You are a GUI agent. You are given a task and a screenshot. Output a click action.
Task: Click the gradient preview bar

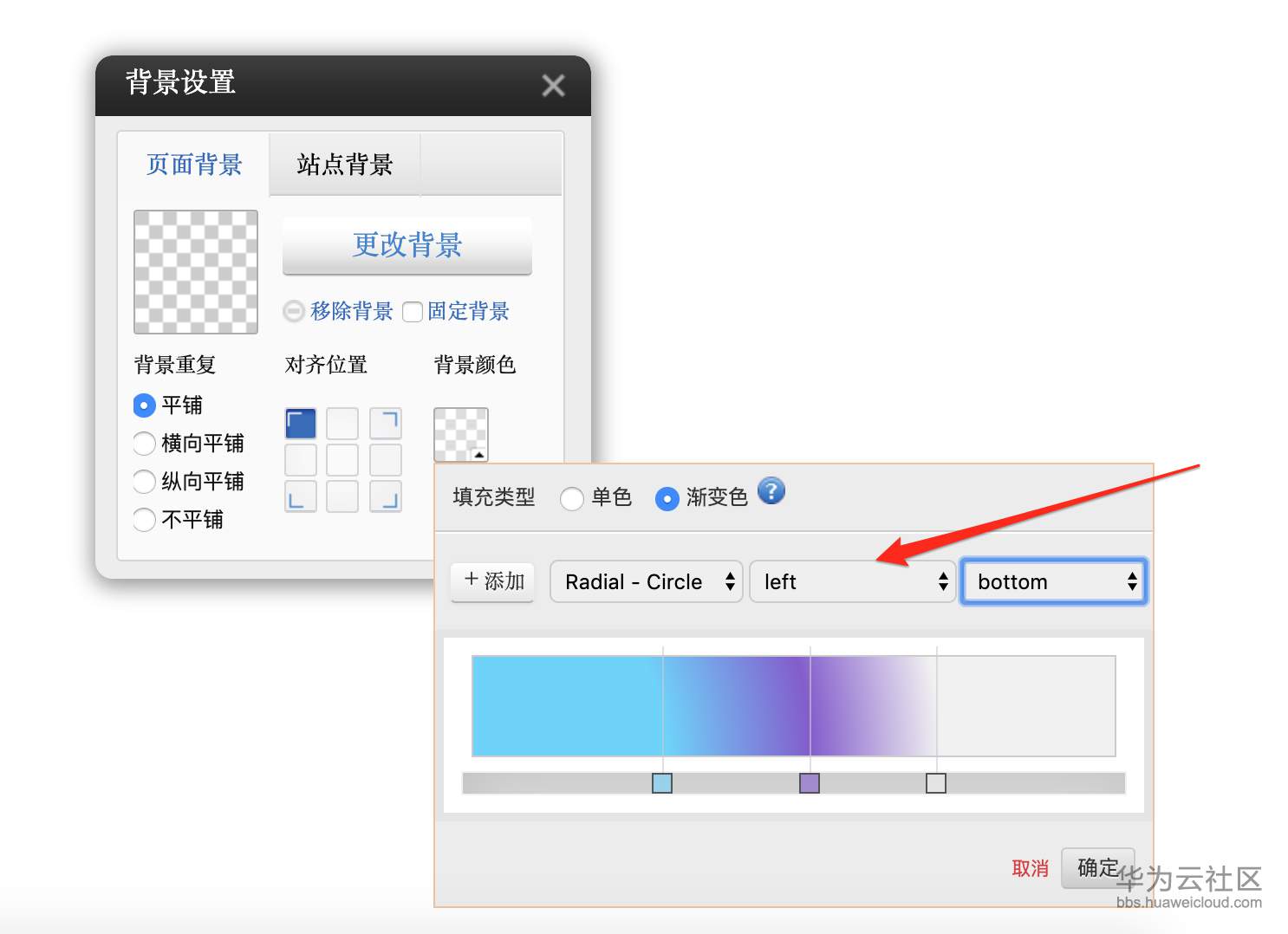[794, 706]
